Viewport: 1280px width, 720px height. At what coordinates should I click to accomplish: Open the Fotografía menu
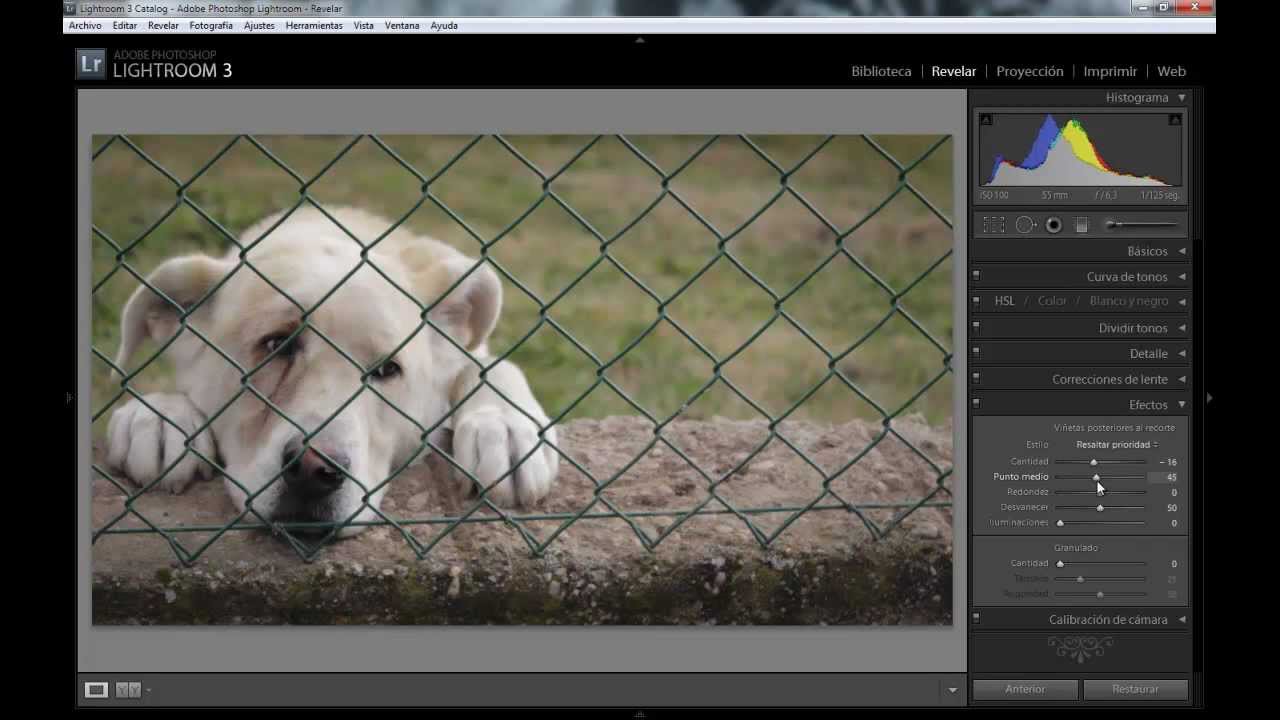coord(211,26)
